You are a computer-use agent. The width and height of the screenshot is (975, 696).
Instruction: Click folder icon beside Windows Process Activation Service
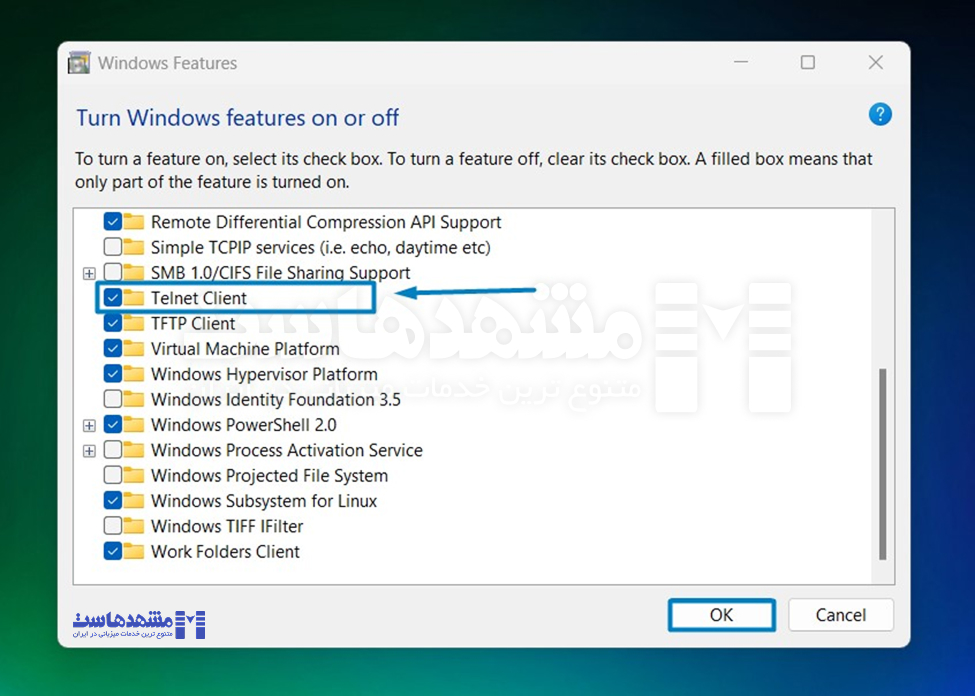pyautogui.click(x=133, y=450)
